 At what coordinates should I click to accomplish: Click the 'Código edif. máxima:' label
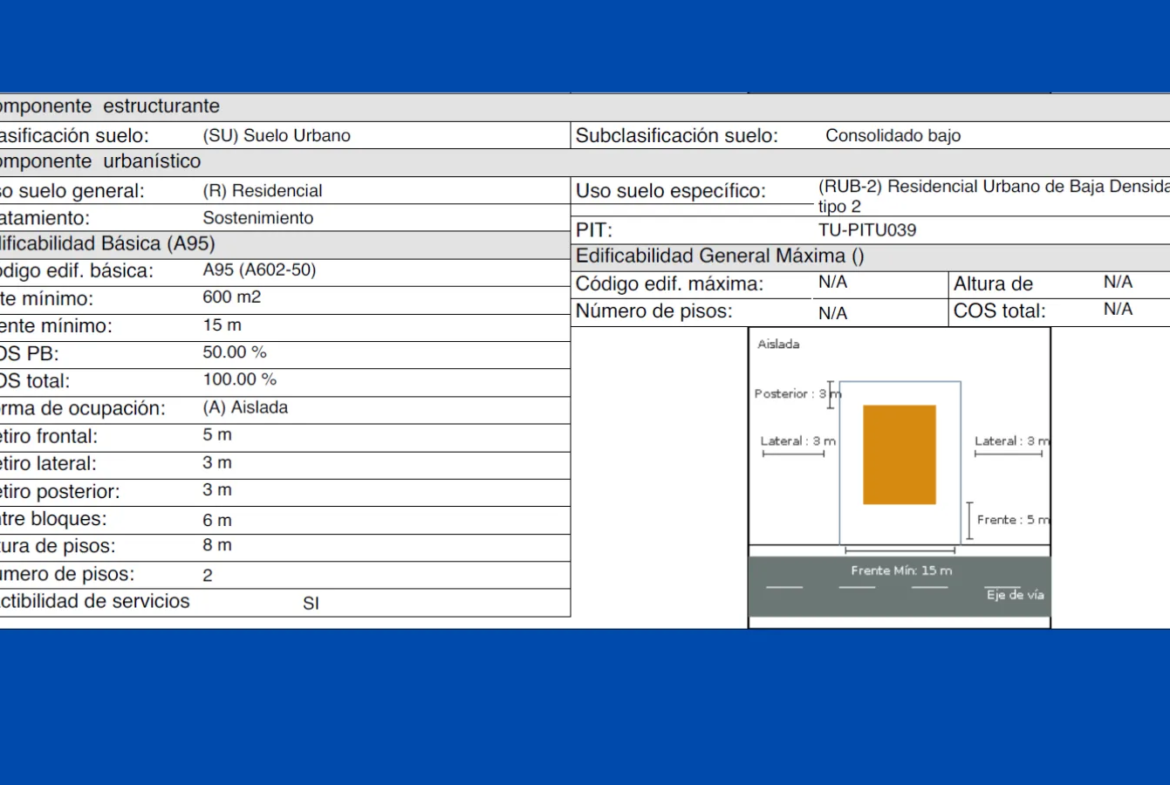[669, 284]
